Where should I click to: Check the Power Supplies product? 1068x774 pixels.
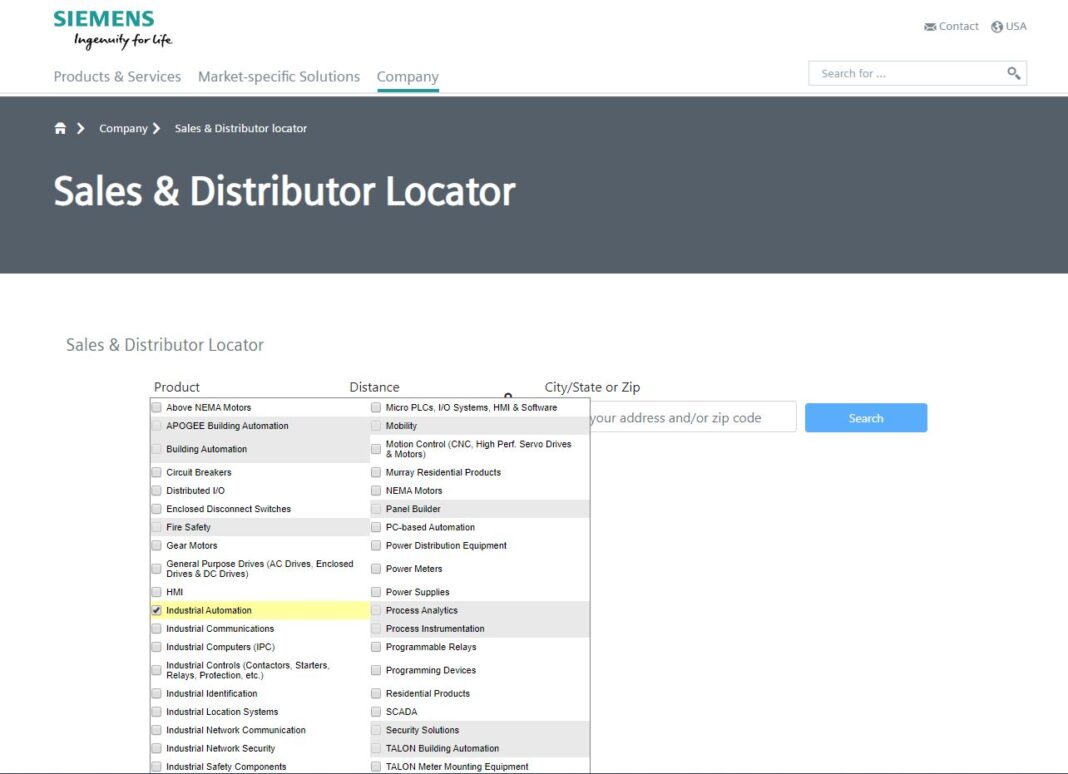(376, 591)
